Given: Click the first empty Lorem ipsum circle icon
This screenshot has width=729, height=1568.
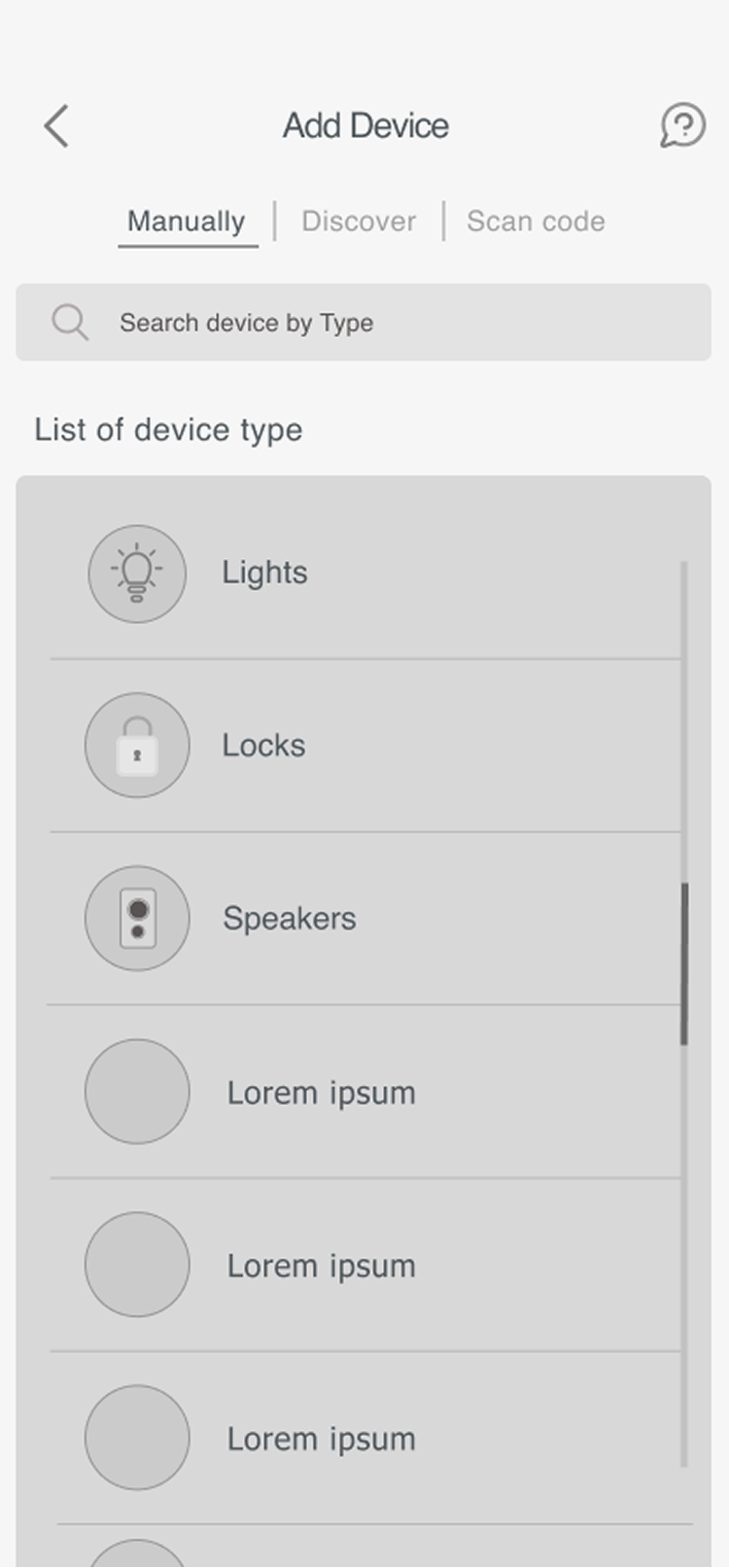Looking at the screenshot, I should [137, 1092].
